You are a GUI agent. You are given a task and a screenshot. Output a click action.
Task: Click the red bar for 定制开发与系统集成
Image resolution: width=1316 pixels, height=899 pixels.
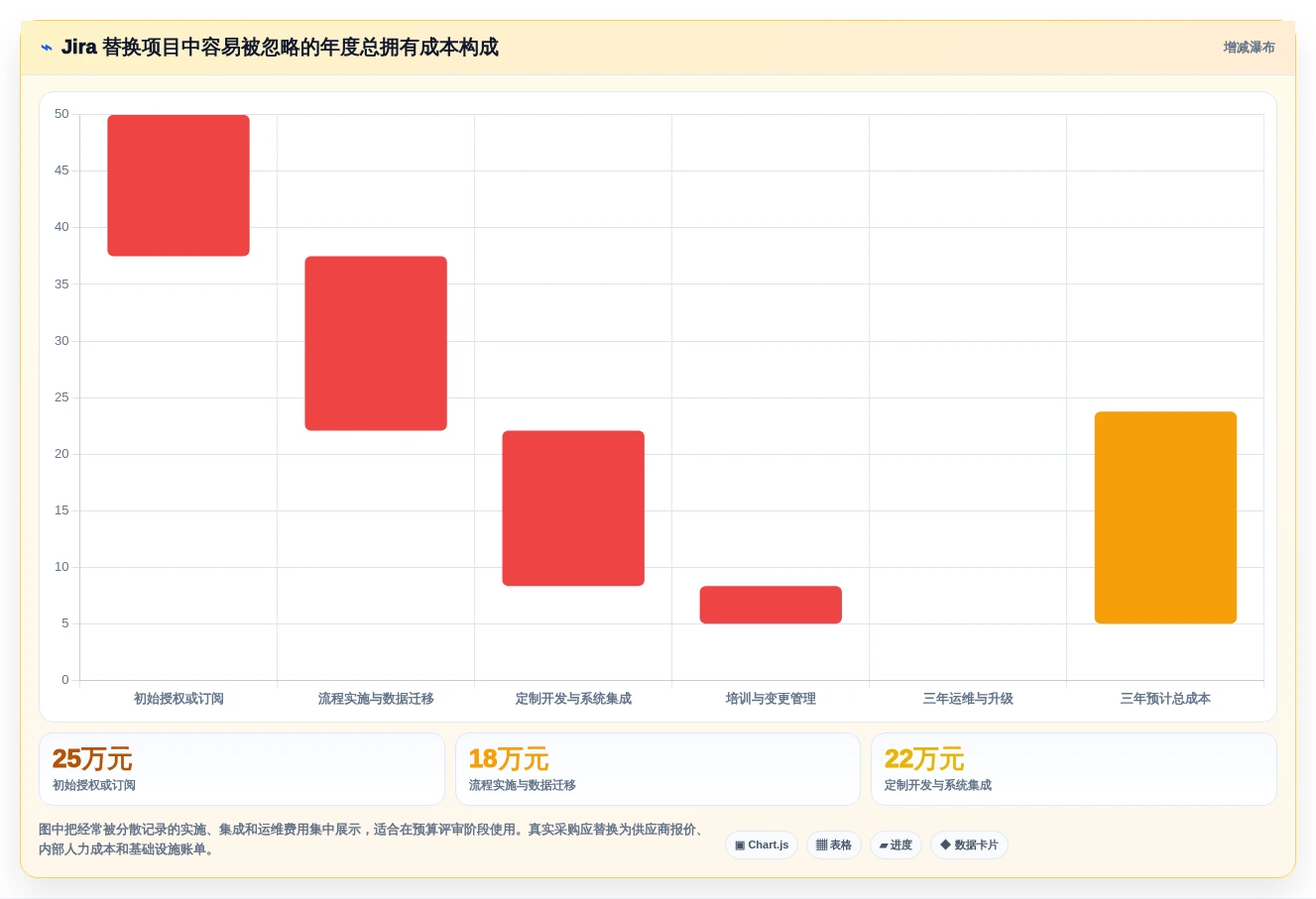coord(573,508)
